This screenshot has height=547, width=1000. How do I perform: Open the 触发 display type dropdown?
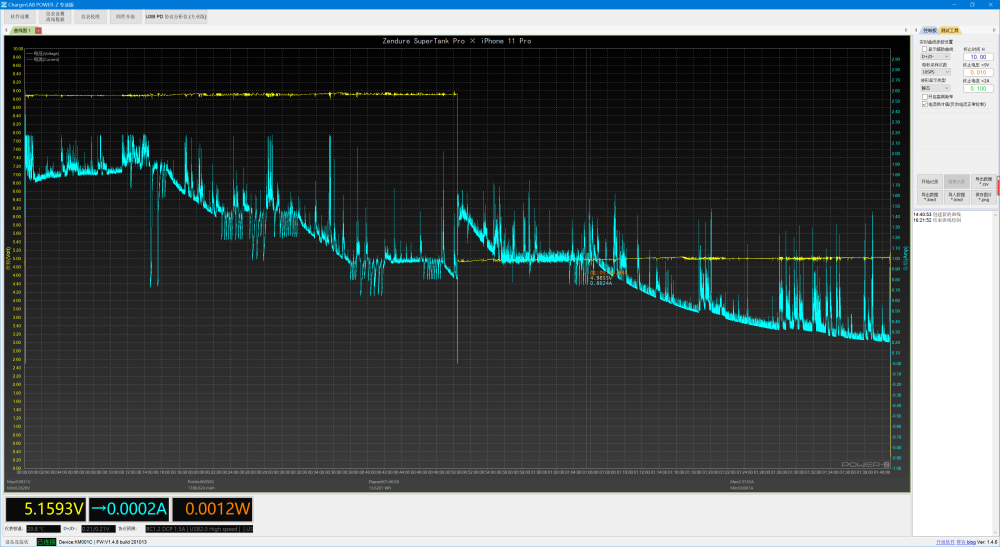(935, 88)
